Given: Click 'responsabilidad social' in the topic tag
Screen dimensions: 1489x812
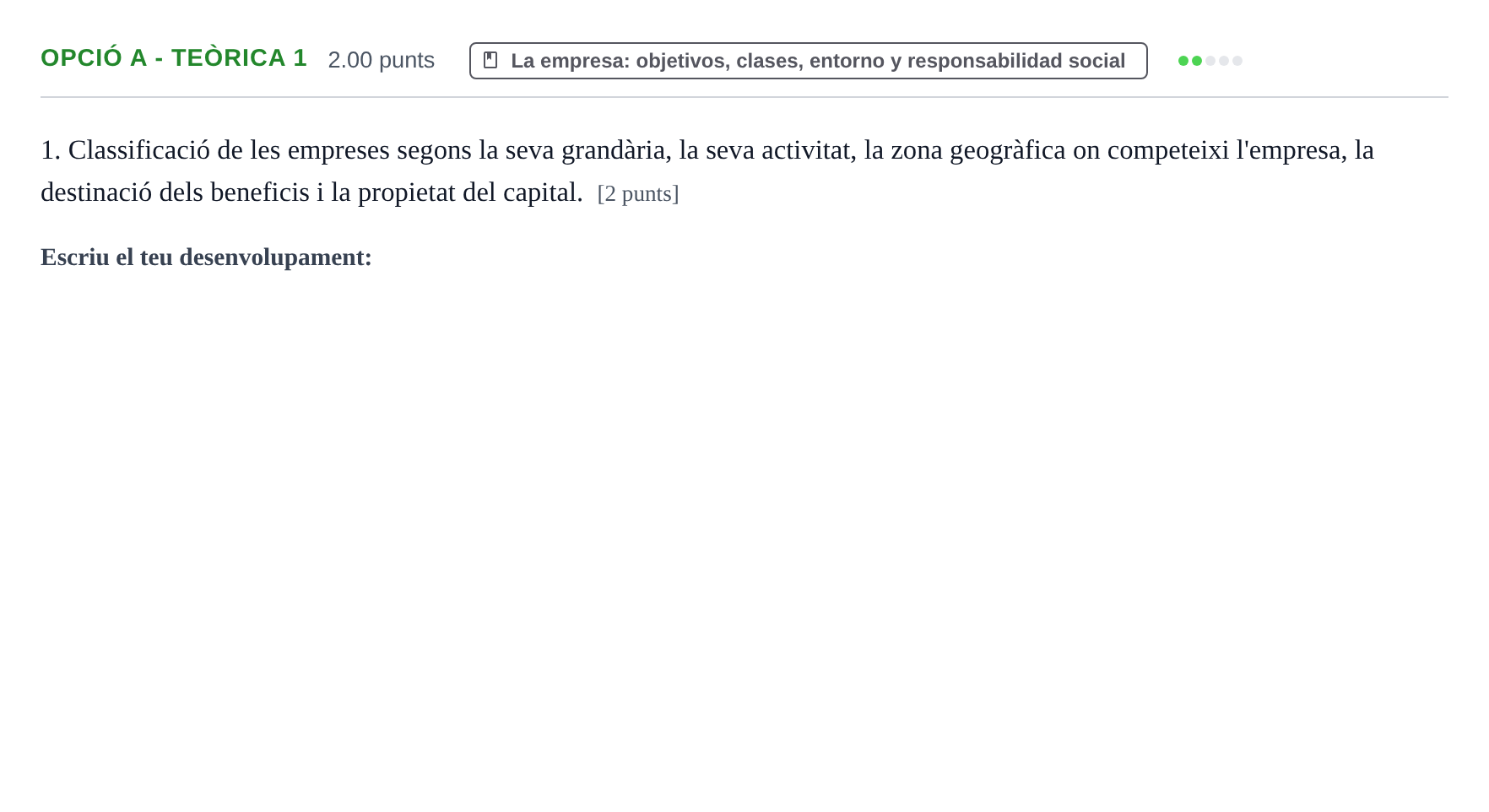Looking at the screenshot, I should [x=1016, y=61].
